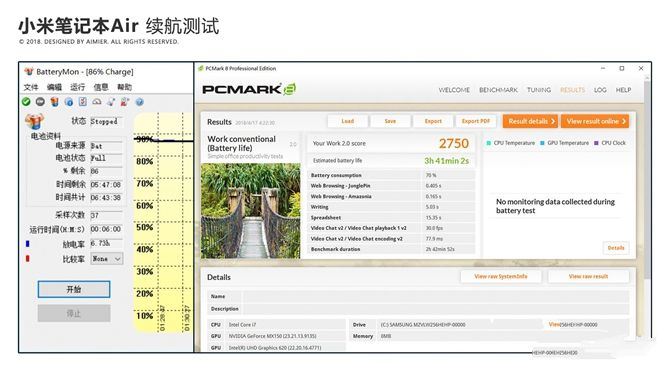The width and height of the screenshot is (670, 377).
Task: Click the green checkmark start icon in BatteryMon
Action: click(26, 102)
